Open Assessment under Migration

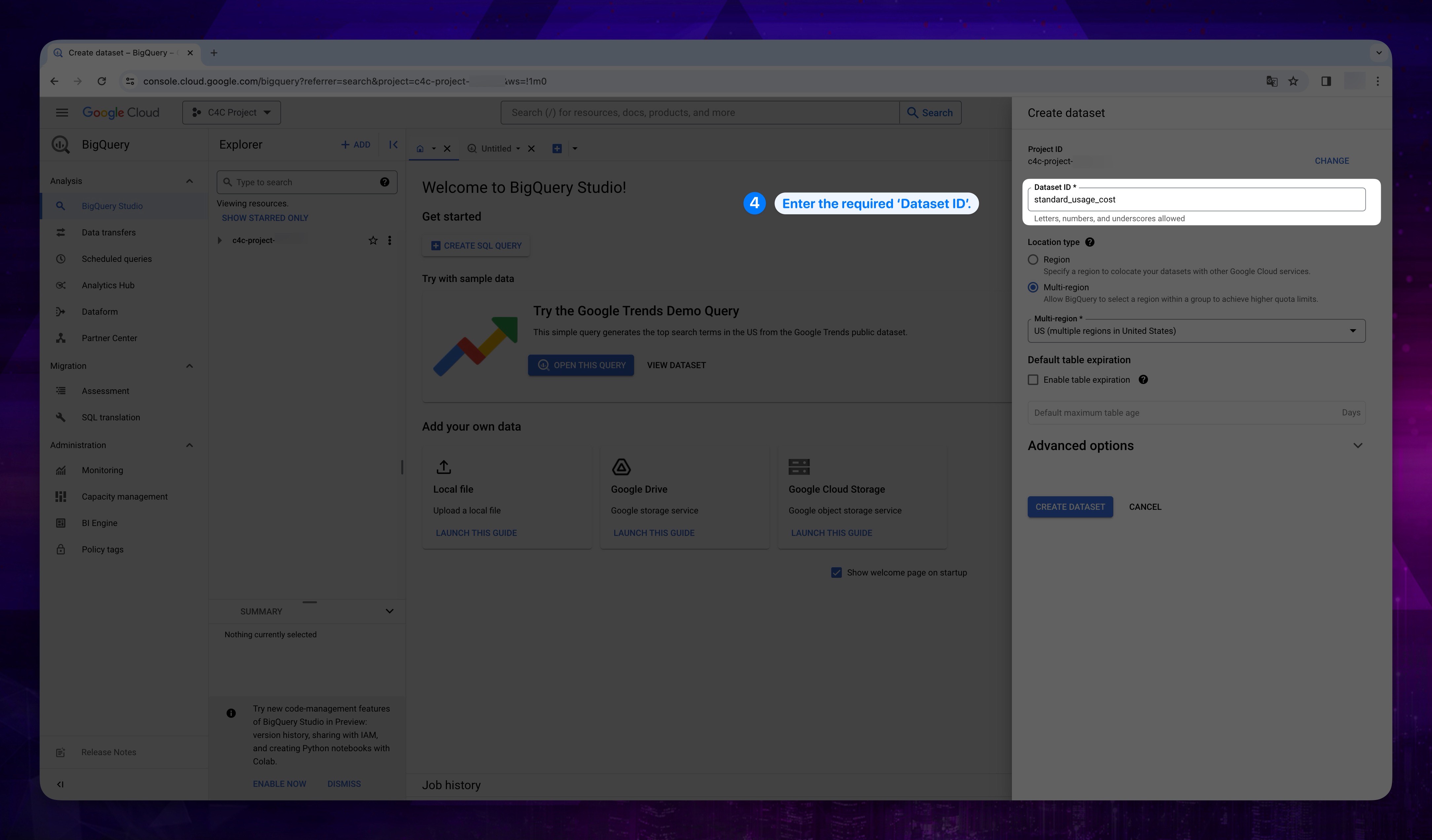[105, 391]
